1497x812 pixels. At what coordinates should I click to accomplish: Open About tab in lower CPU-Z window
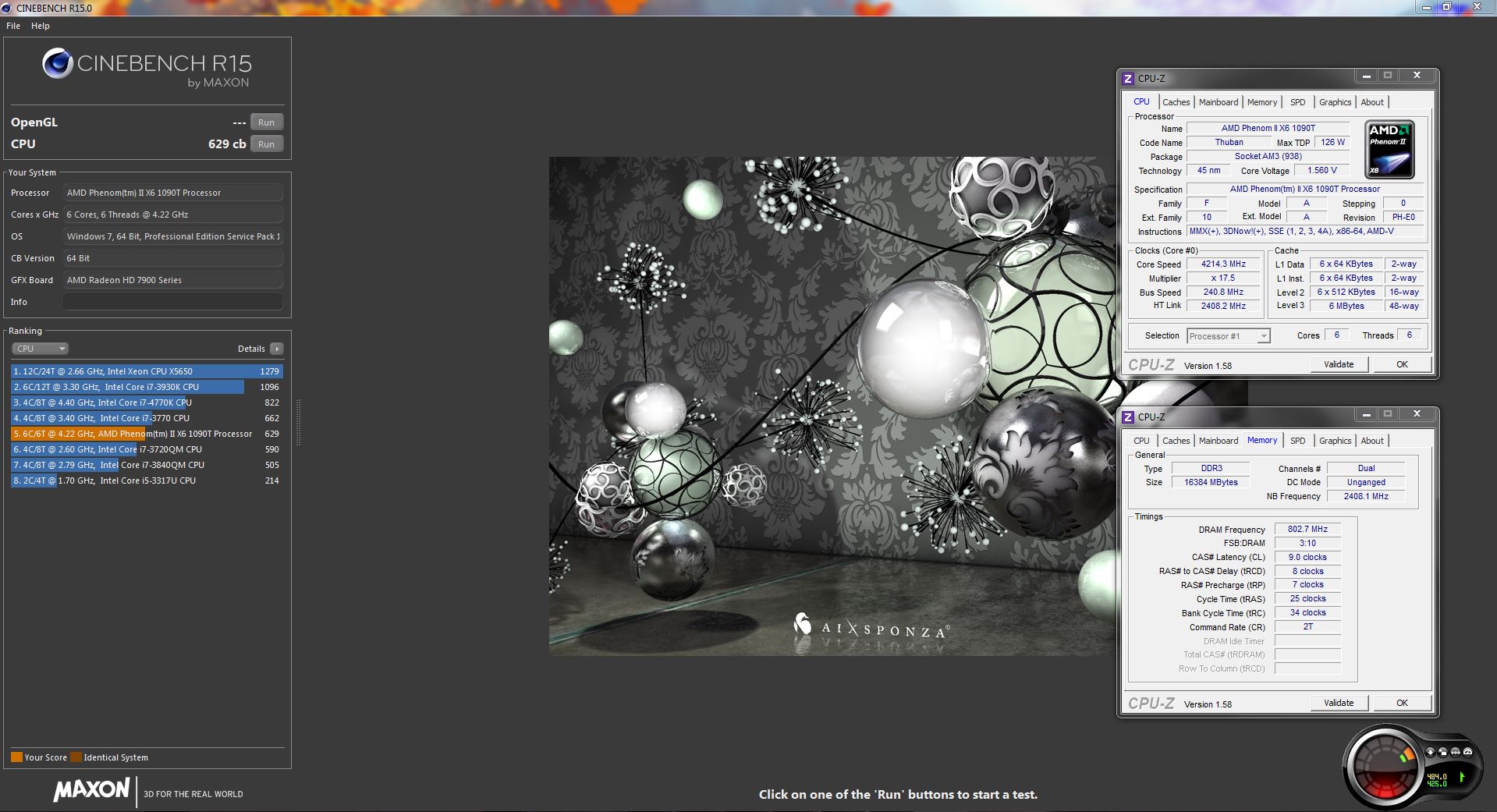coord(1371,441)
